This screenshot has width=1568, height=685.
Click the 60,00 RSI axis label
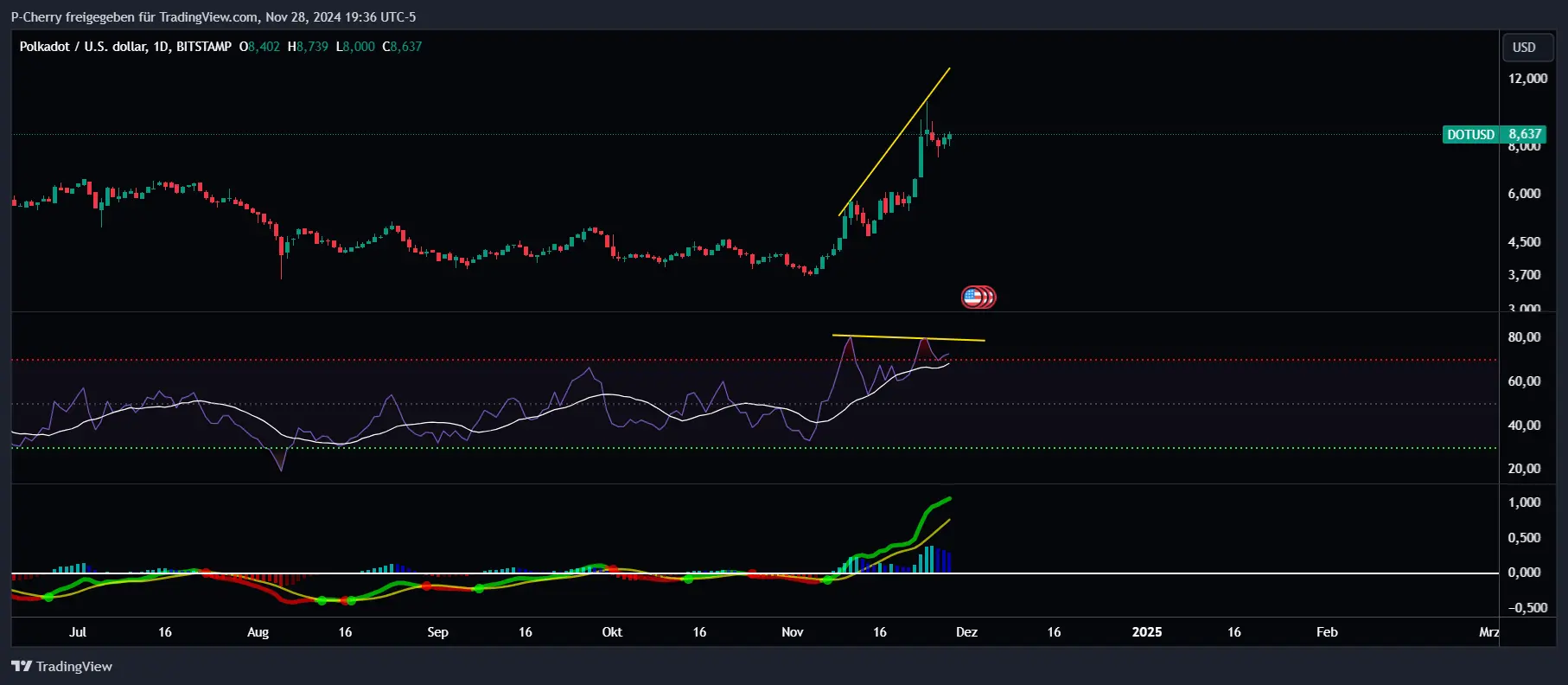pyautogui.click(x=1524, y=381)
